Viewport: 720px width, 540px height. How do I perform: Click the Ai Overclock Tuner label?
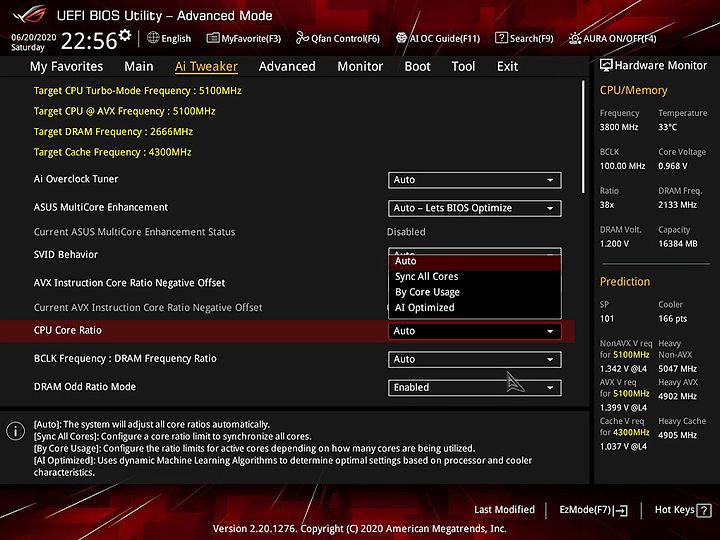[x=76, y=179]
